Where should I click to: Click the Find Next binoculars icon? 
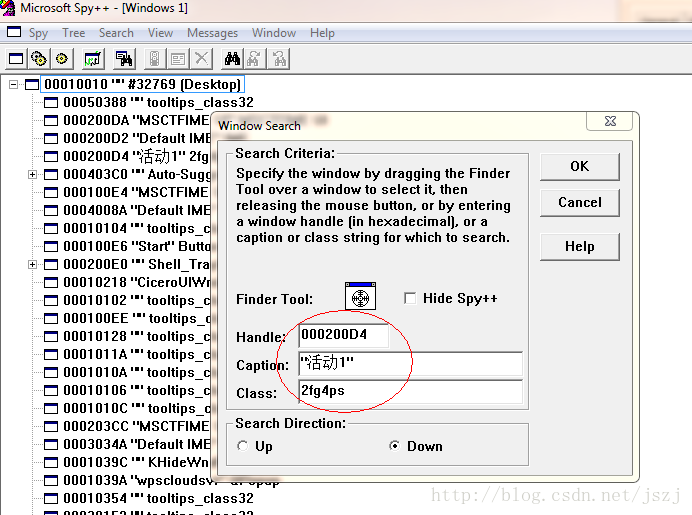255,59
